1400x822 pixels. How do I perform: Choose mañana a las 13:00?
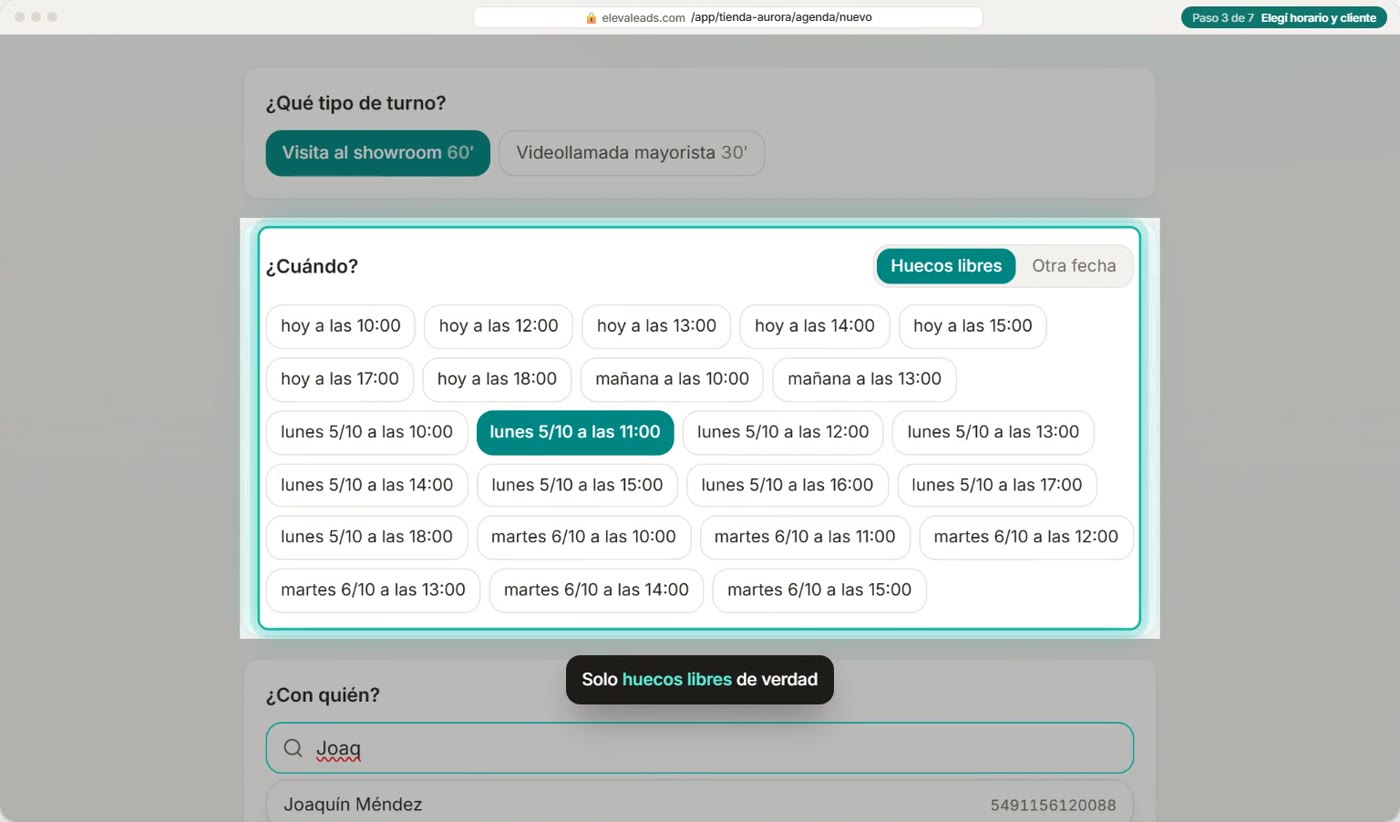click(x=864, y=379)
